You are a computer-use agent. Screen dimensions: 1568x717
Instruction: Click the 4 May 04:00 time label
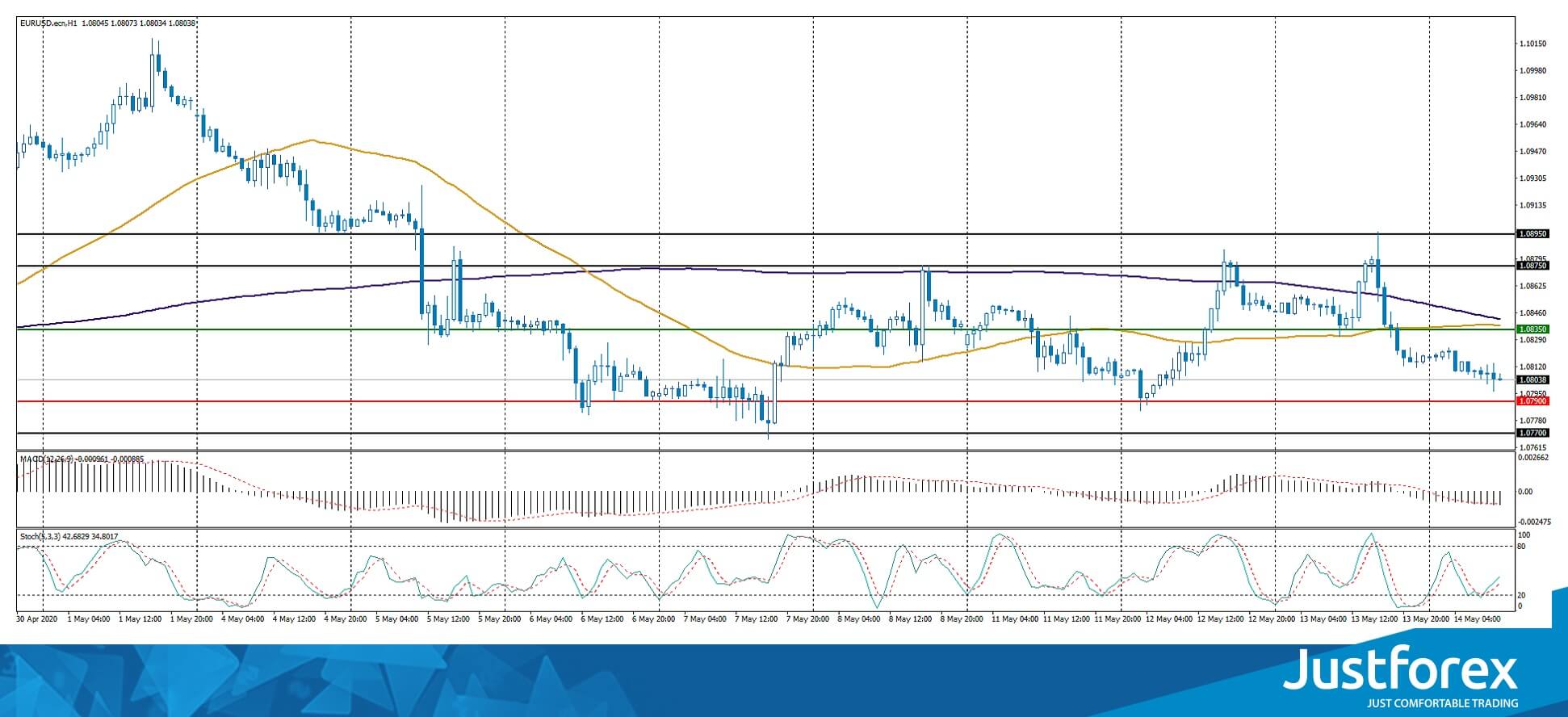coord(243,619)
